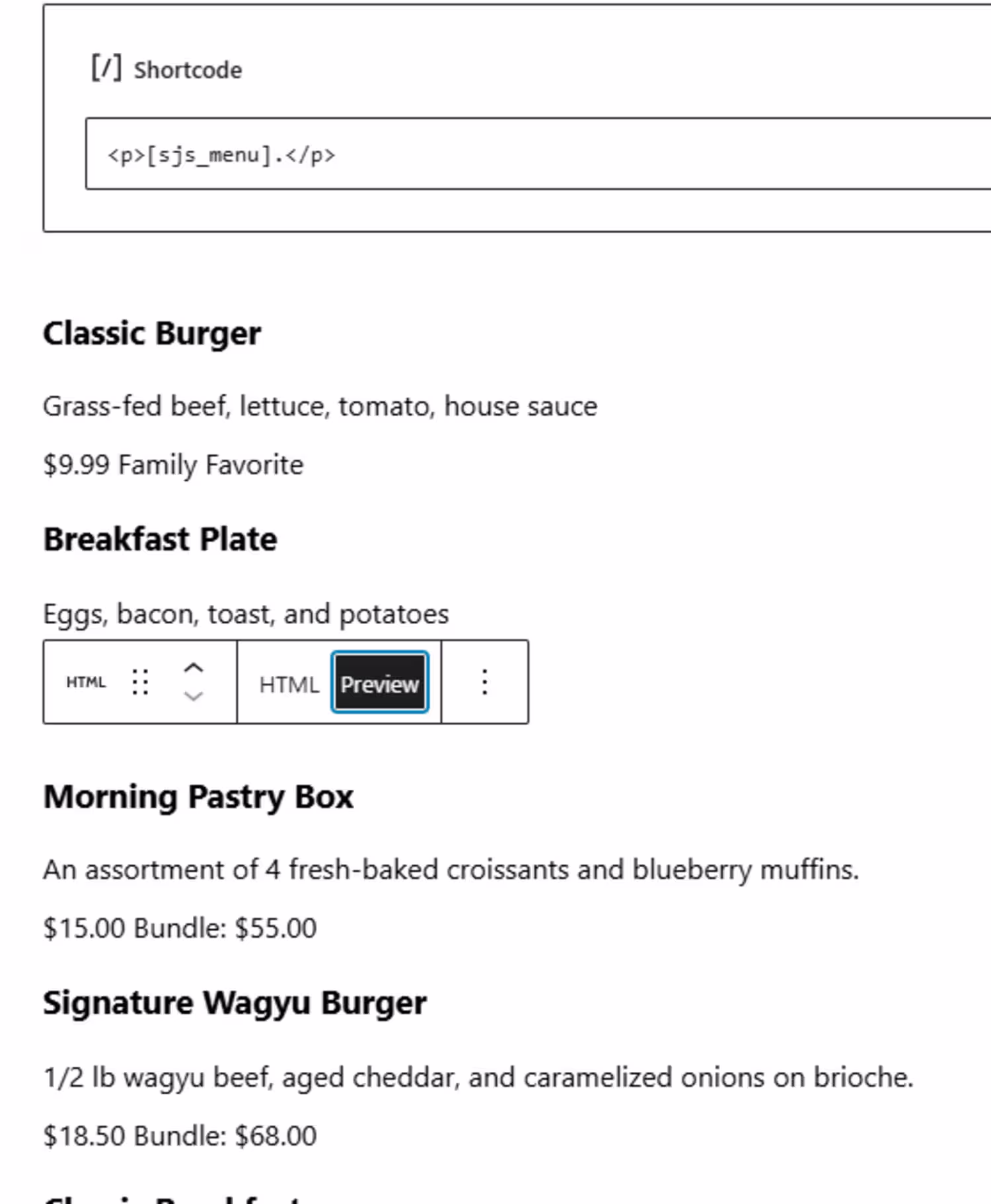Click the Shortcode block bracket icon
This screenshot has height=1204, width=991.
pyautogui.click(x=106, y=69)
